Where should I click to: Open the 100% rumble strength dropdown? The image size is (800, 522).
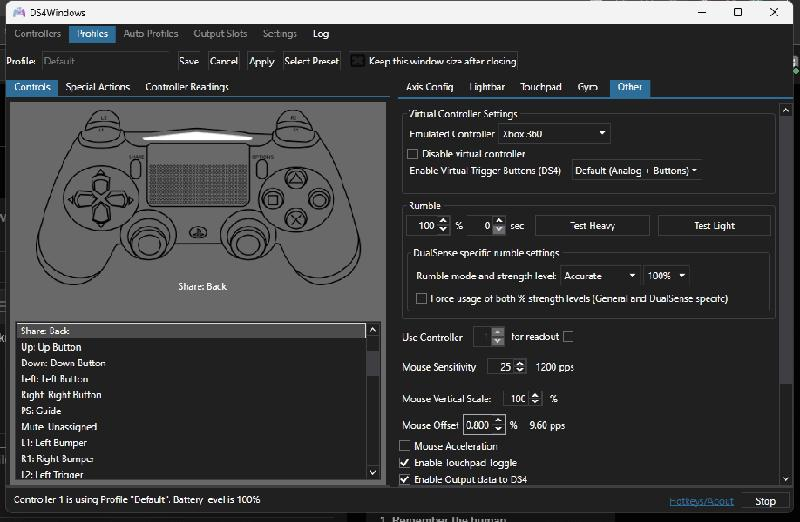click(x=666, y=276)
